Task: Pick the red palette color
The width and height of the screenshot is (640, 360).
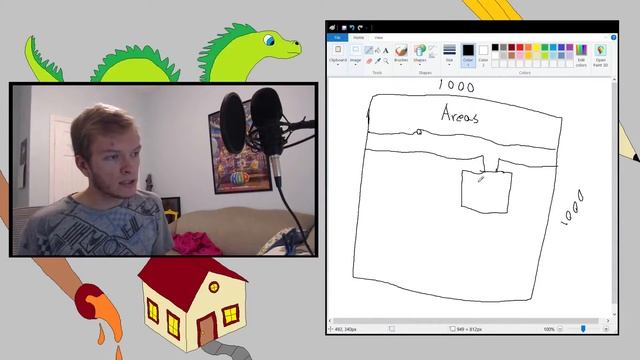Action: pos(520,47)
